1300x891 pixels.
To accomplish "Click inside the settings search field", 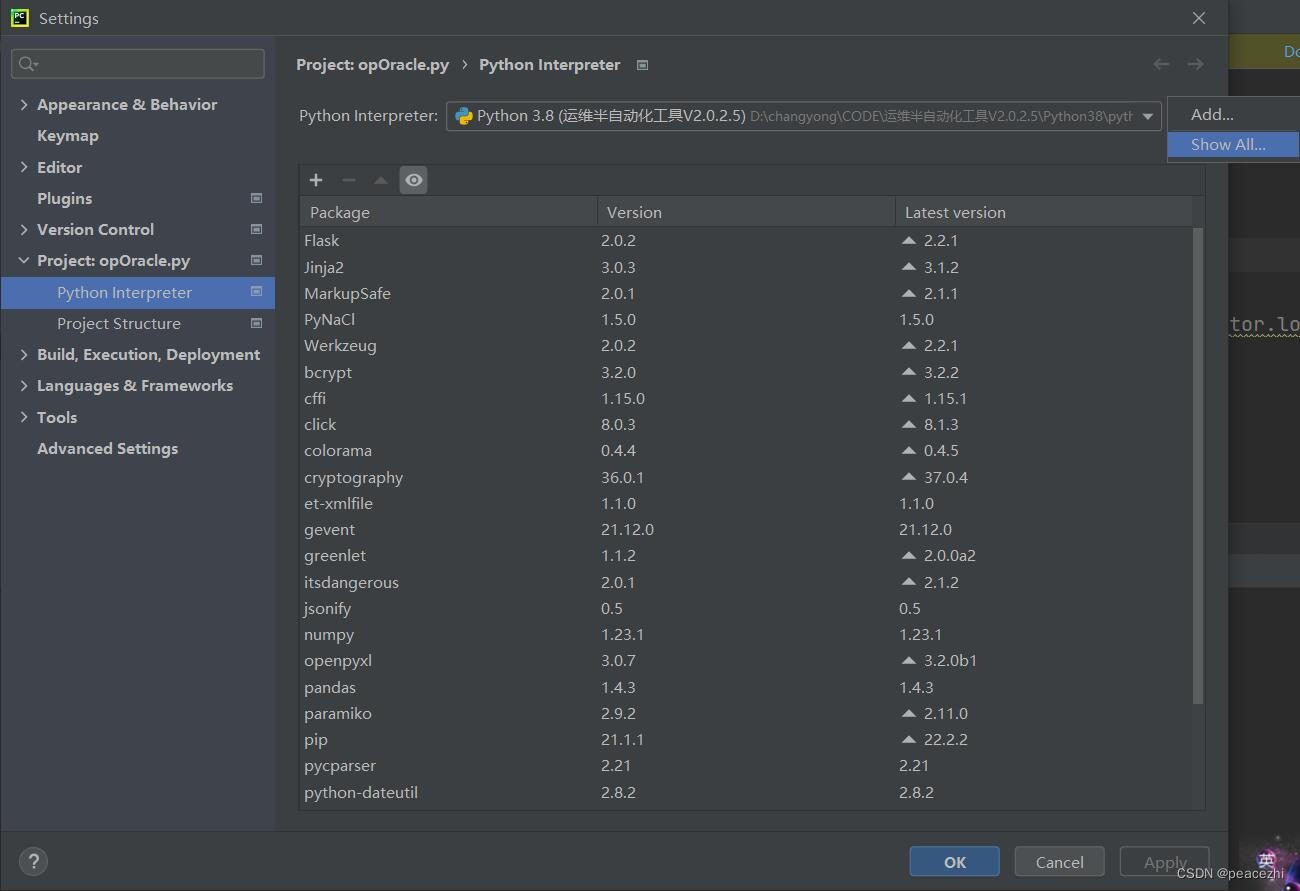I will click(138, 64).
